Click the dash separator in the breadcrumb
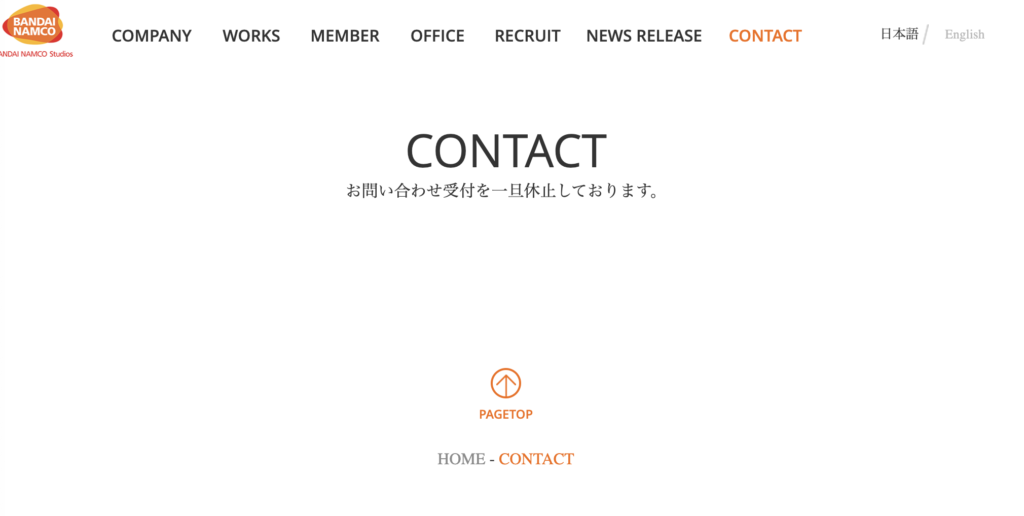Screen dimensions: 1024x516 point(492,460)
